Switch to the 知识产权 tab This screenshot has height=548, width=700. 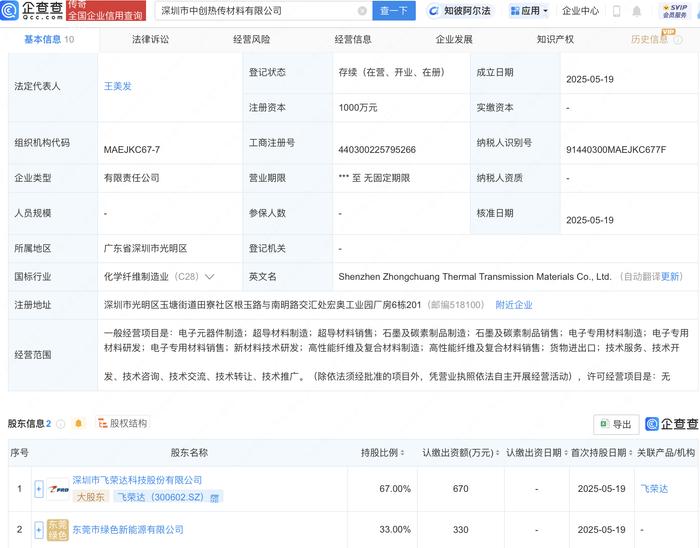[555, 40]
